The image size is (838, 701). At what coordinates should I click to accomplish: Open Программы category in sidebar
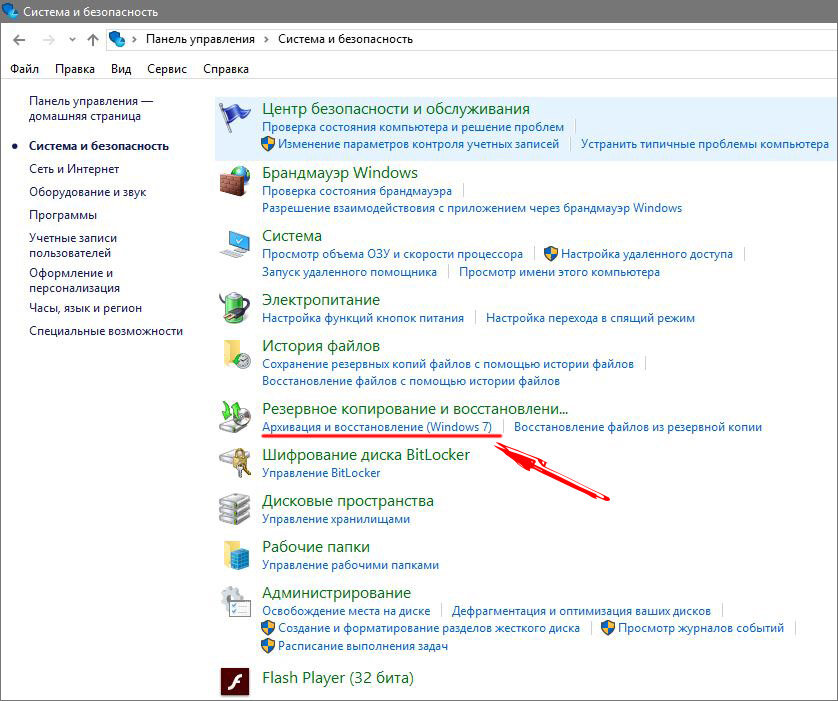tap(63, 215)
